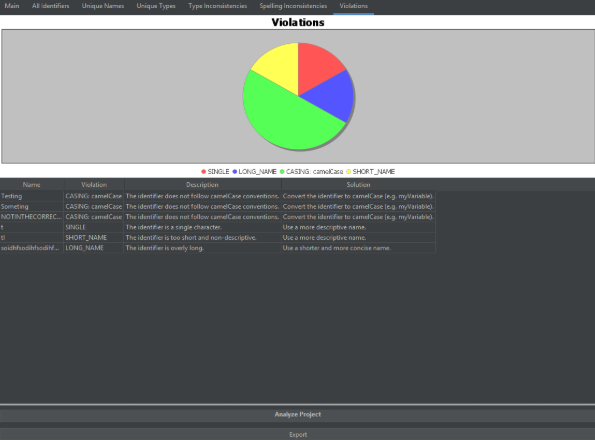Screen dimensions: 595x440
Task: Click the SINGLE violation cell
Action: pyautogui.click(x=94, y=227)
